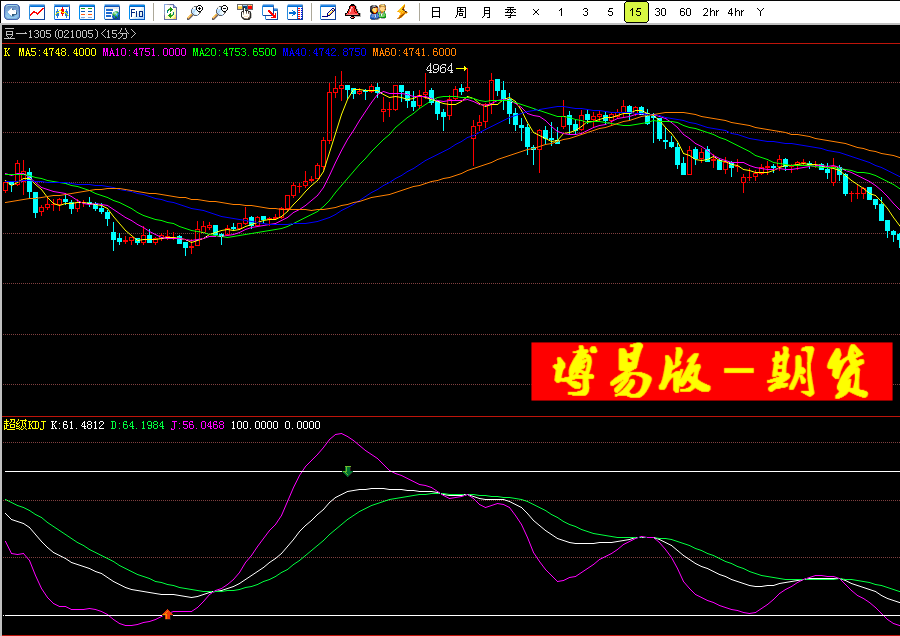This screenshot has height=636, width=900.
Task: Select the highlighted 15-minute period
Action: coord(635,12)
